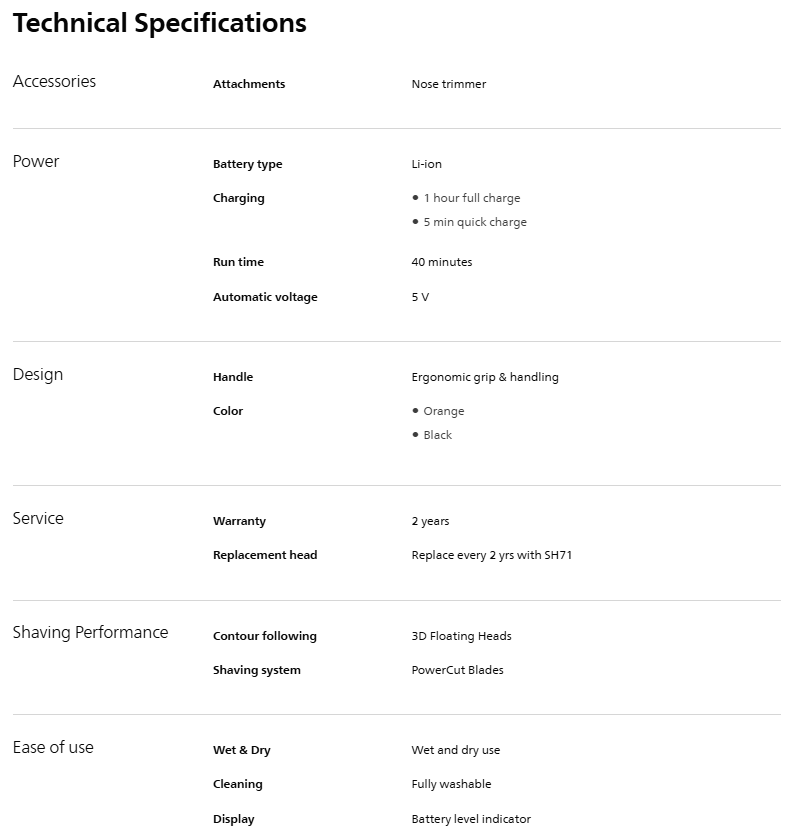This screenshot has height=837, width=790.
Task: Click the Service section heading
Action: point(38,519)
